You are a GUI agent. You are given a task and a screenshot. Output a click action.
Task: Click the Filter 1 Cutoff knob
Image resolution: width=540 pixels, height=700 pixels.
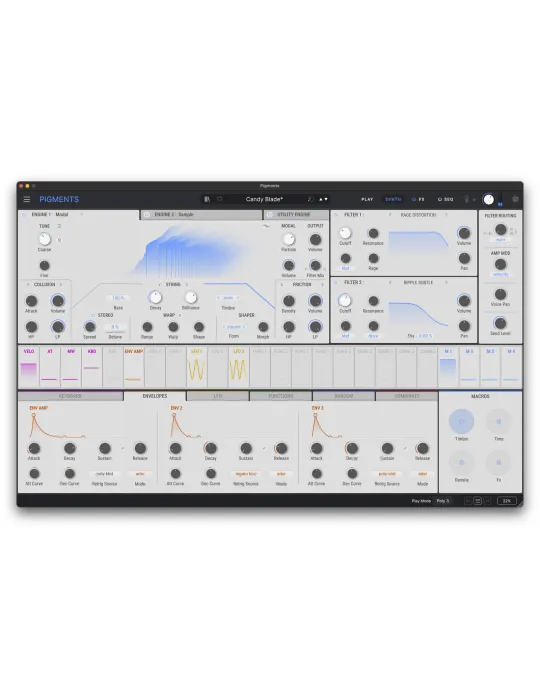tap(345, 233)
